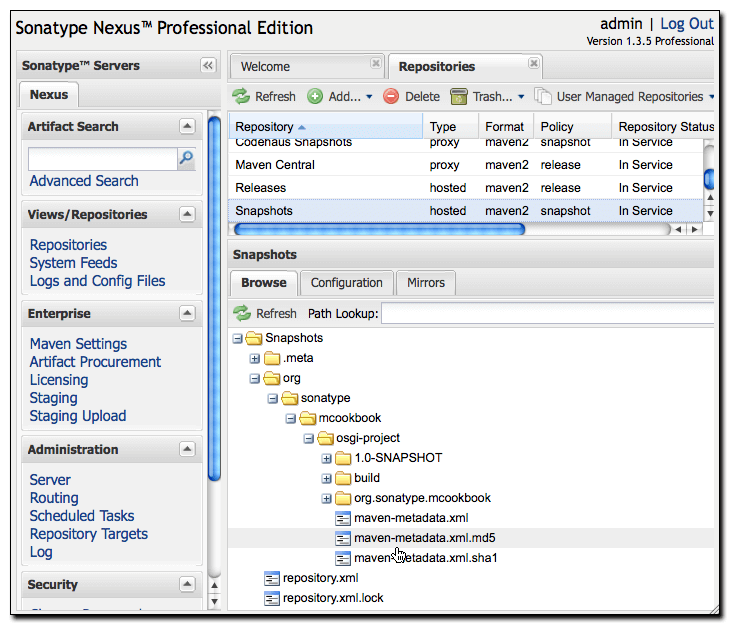
Task: Select the Browse tab
Action: [264, 283]
